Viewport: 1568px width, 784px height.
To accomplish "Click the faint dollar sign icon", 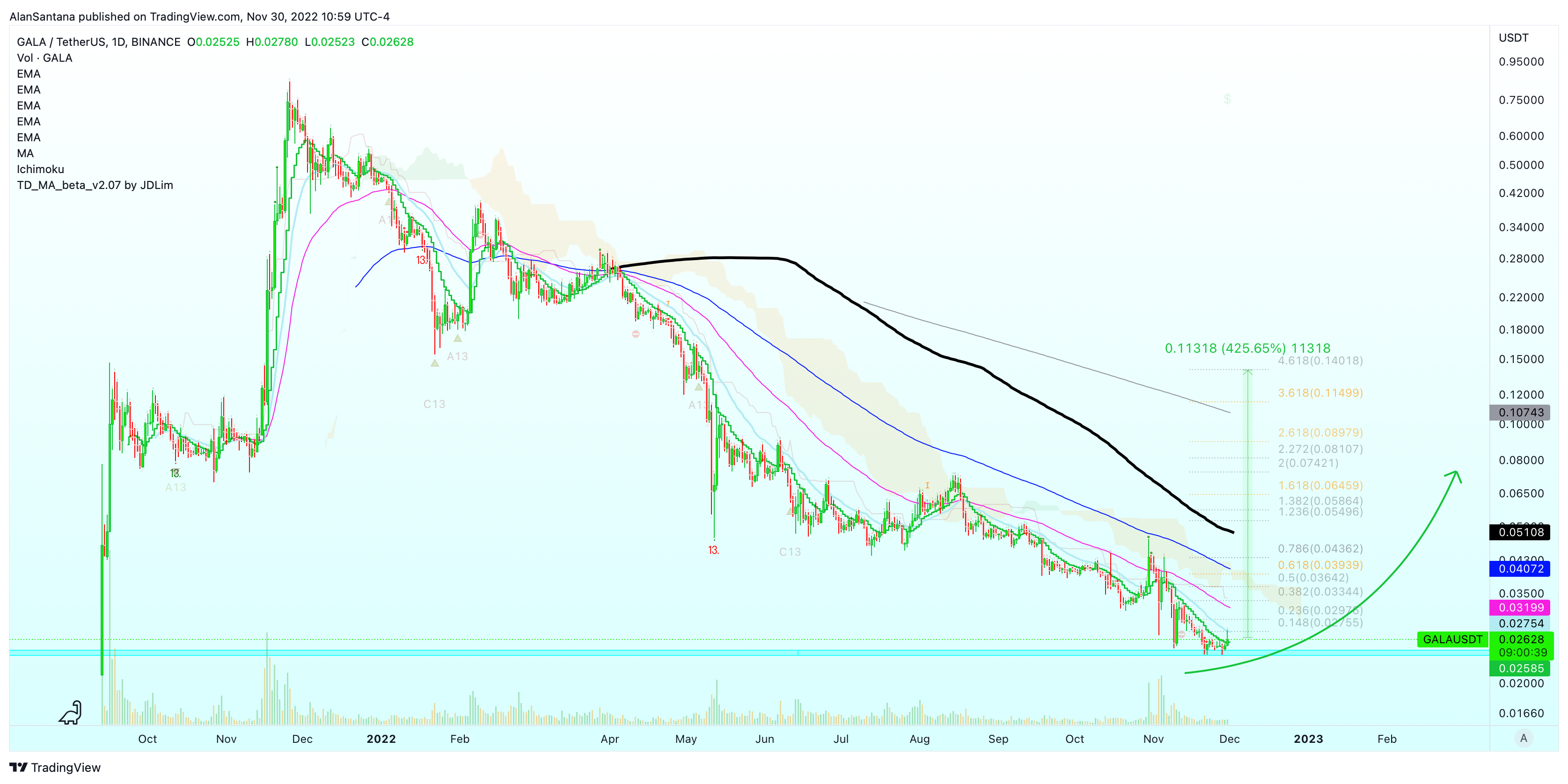I will [1227, 99].
